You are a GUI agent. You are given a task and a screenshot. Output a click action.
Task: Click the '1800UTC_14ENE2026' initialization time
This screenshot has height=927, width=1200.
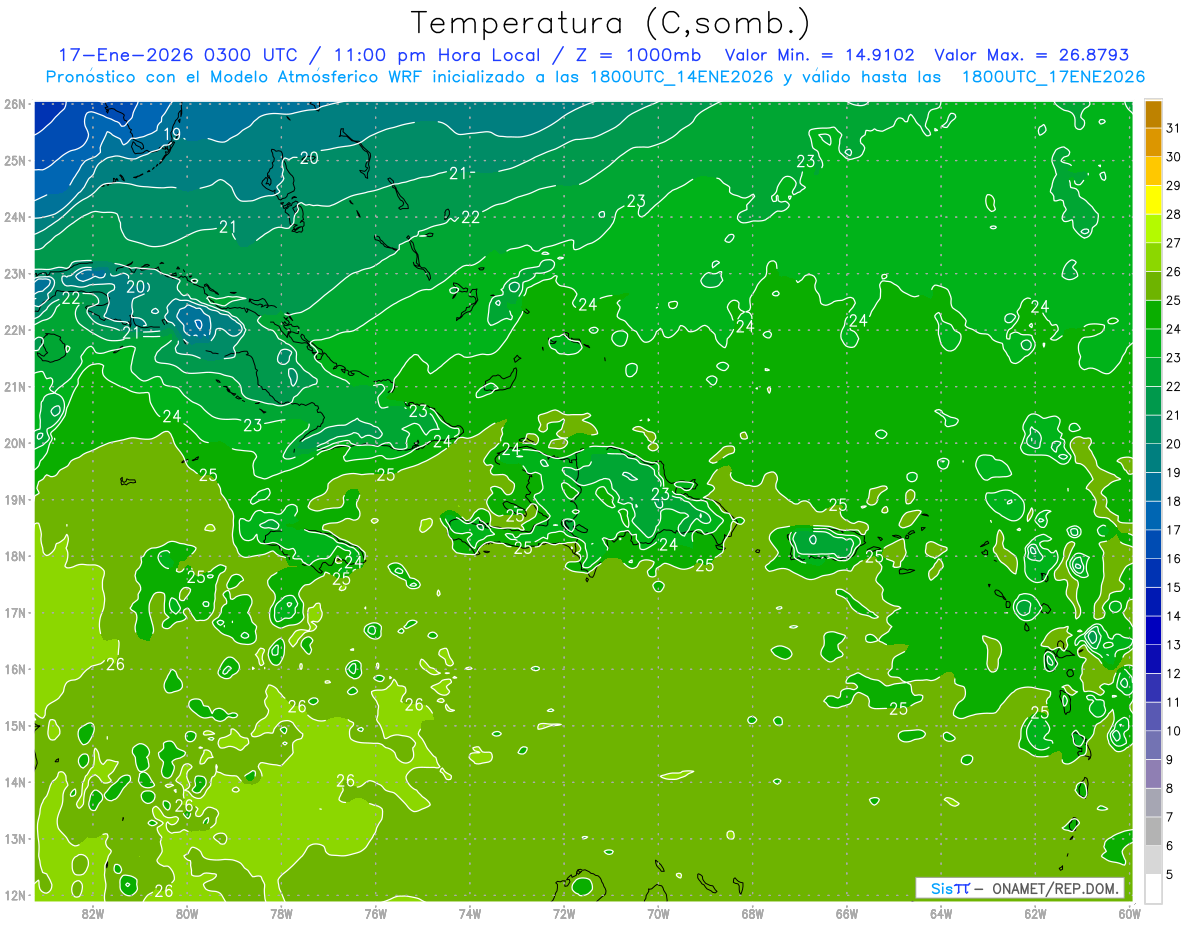pyautogui.click(x=683, y=76)
